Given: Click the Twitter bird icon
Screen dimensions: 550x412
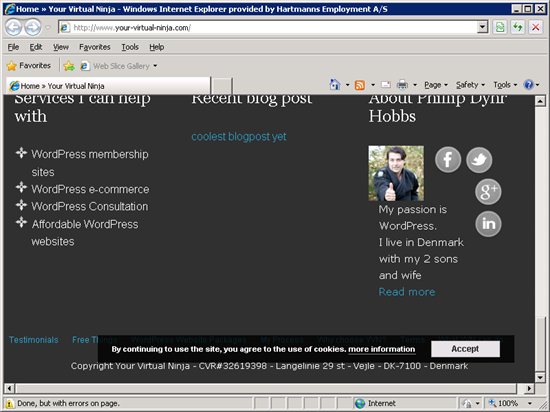Looking at the screenshot, I should (x=479, y=160).
